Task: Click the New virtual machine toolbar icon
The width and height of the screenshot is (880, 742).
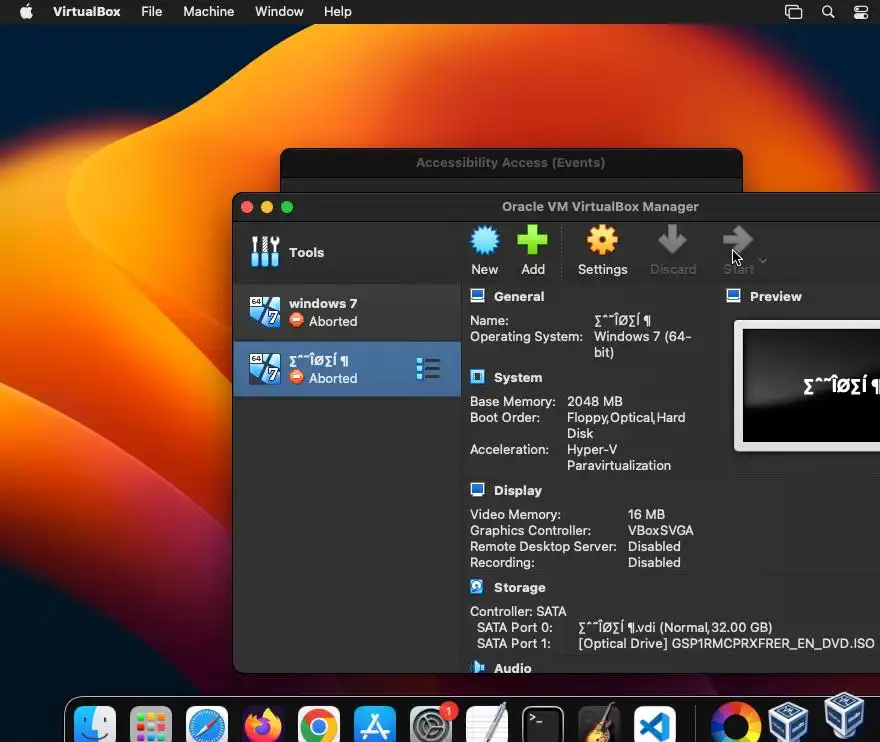Action: point(485,240)
